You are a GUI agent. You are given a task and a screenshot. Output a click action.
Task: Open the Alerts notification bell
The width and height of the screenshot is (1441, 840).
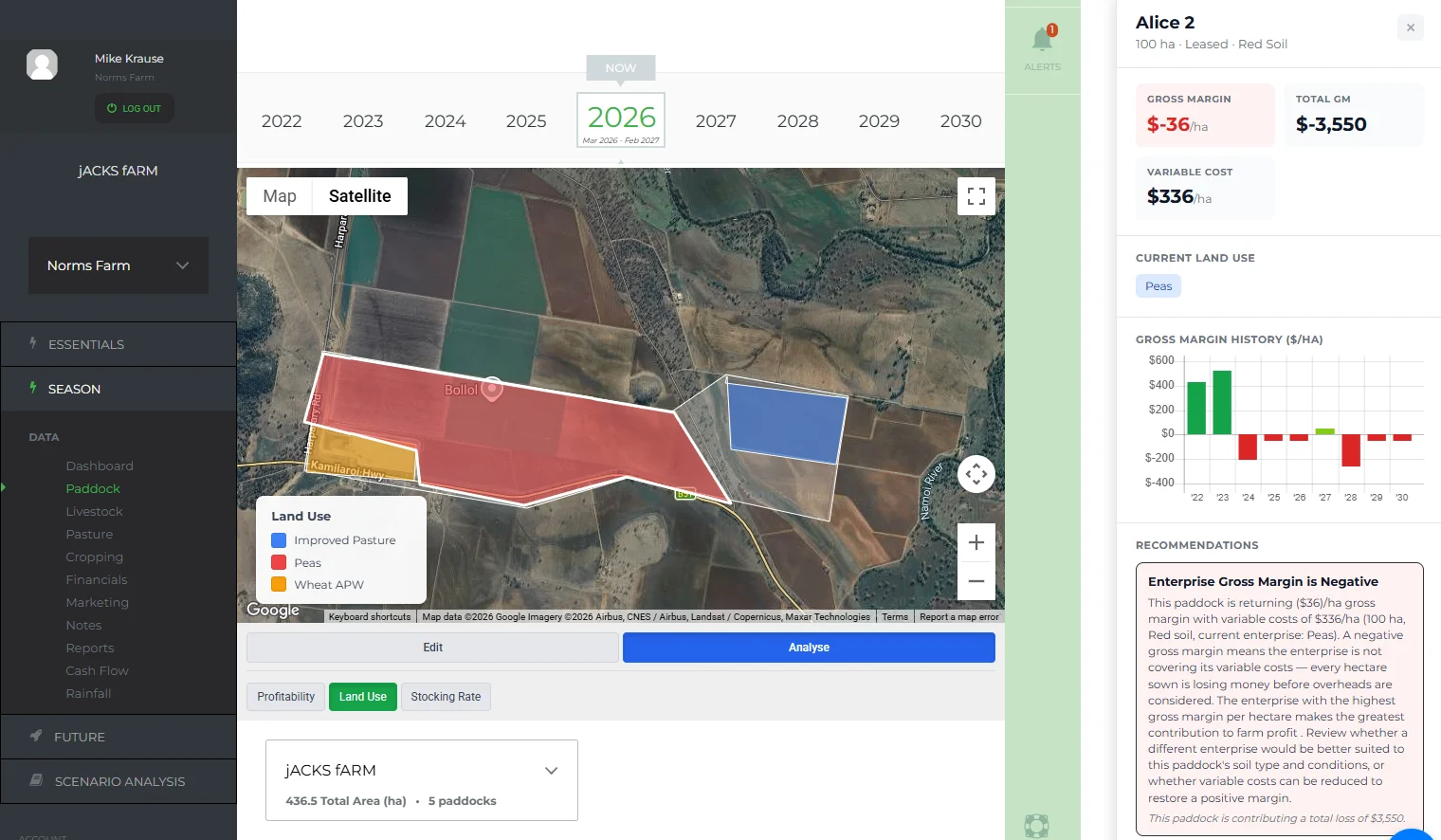pyautogui.click(x=1042, y=40)
